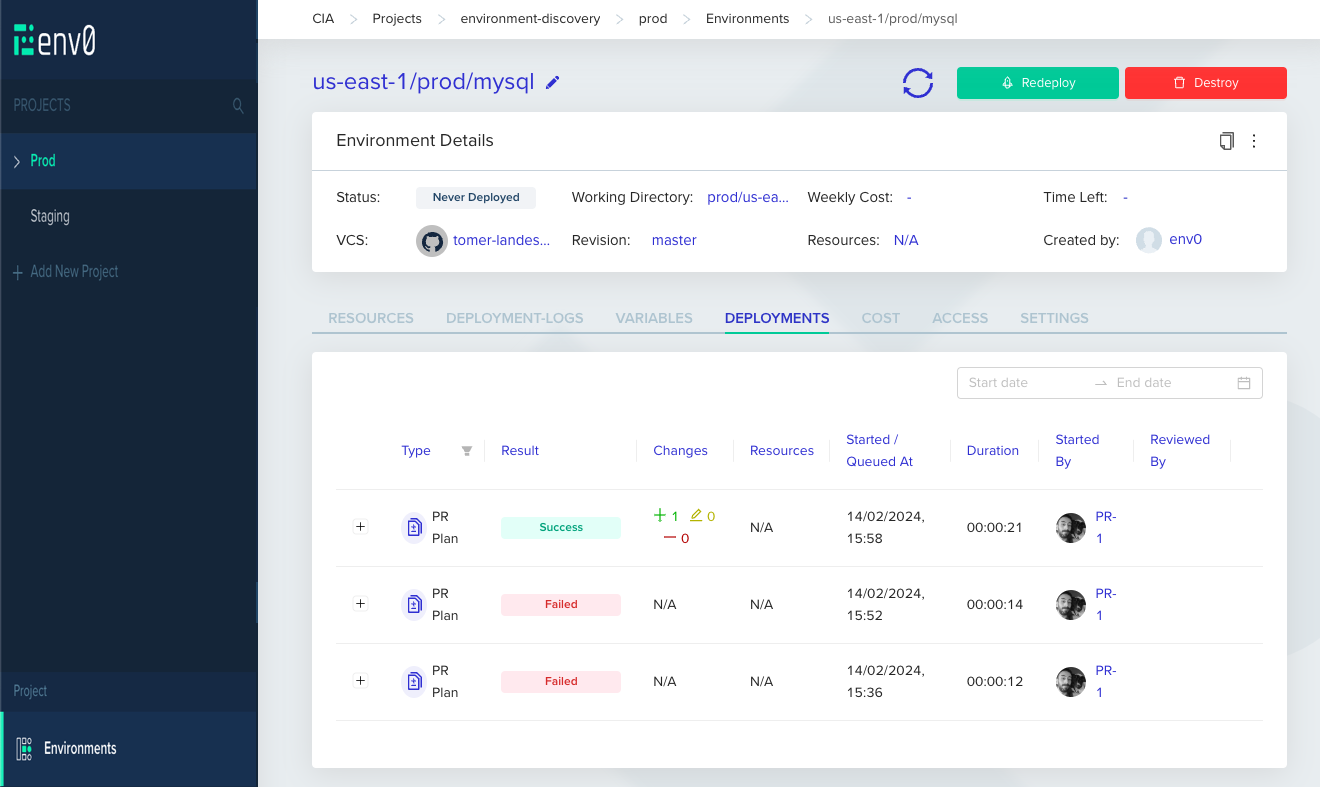This screenshot has height=787, width=1320.
Task: Click the Changes column header
Action: coord(680,451)
